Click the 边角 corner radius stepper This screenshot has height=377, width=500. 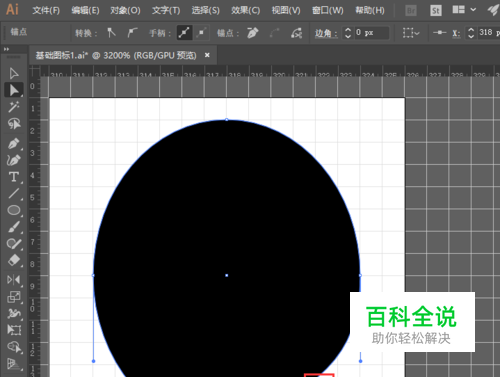[x=348, y=33]
